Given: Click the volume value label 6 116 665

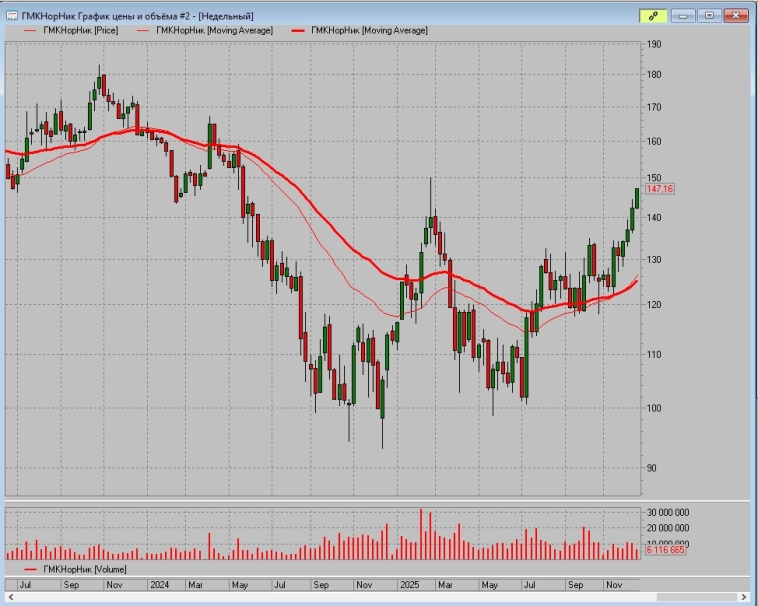Looking at the screenshot, I should (x=665, y=550).
